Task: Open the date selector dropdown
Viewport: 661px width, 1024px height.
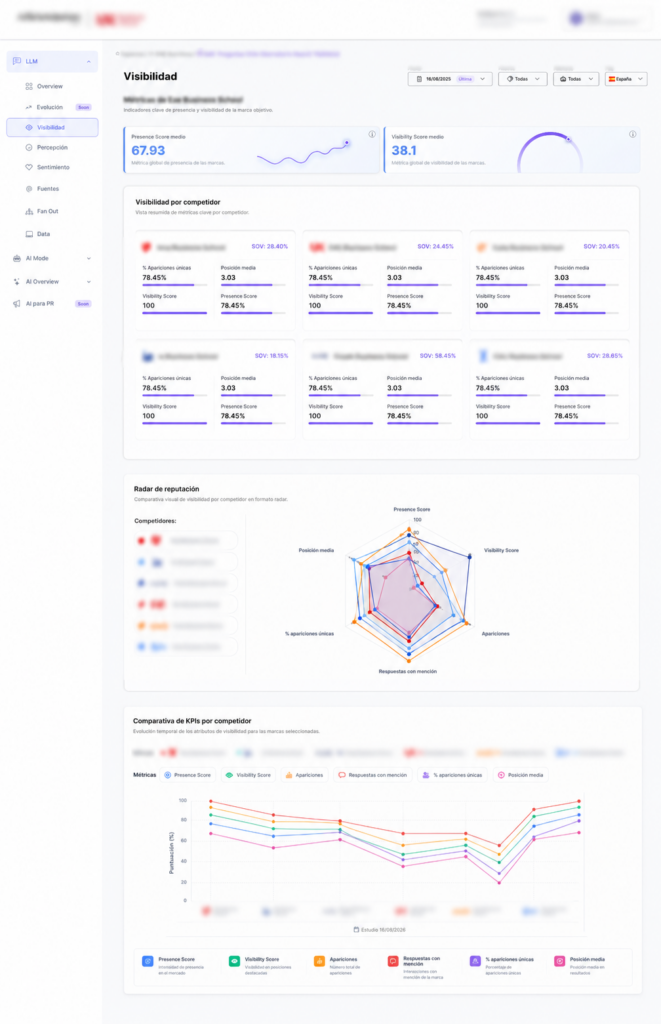Action: click(450, 79)
